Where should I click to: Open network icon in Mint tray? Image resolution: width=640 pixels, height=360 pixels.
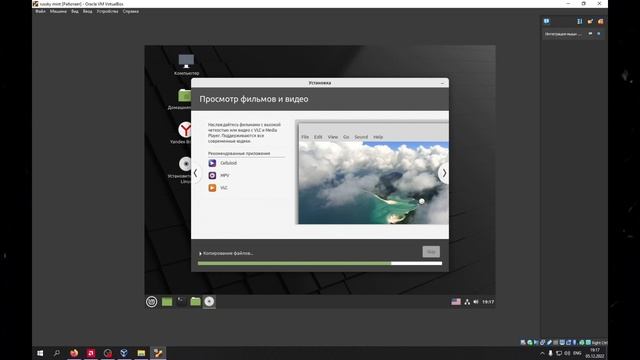pyautogui.click(x=467, y=302)
